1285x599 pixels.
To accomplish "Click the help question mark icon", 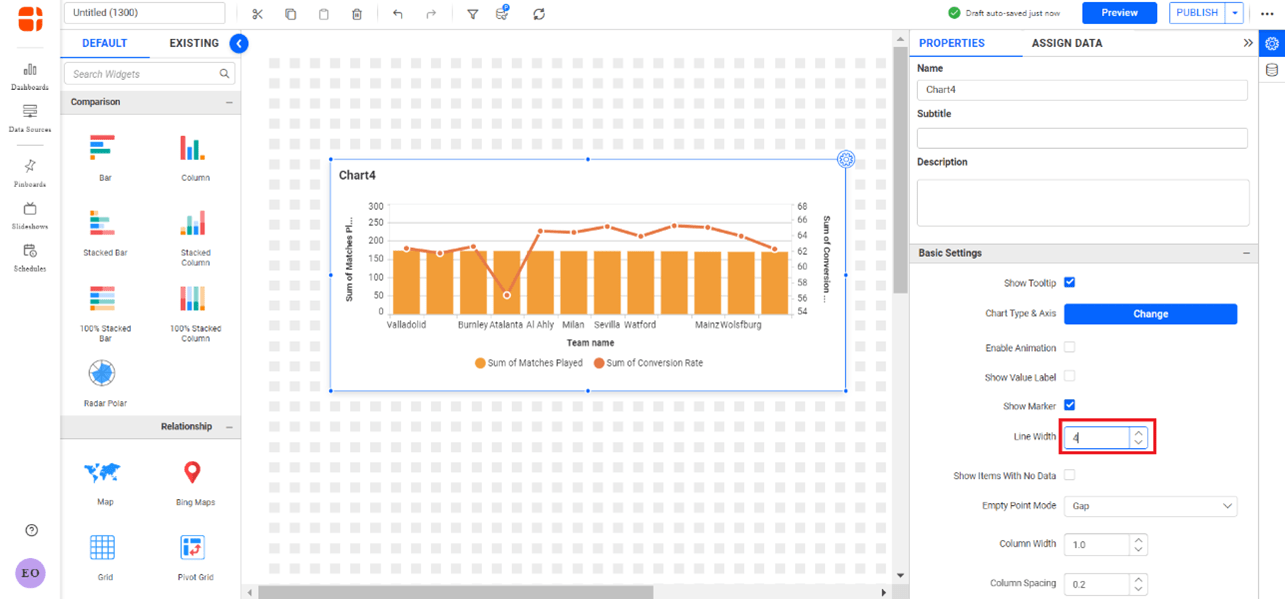I will [31, 530].
